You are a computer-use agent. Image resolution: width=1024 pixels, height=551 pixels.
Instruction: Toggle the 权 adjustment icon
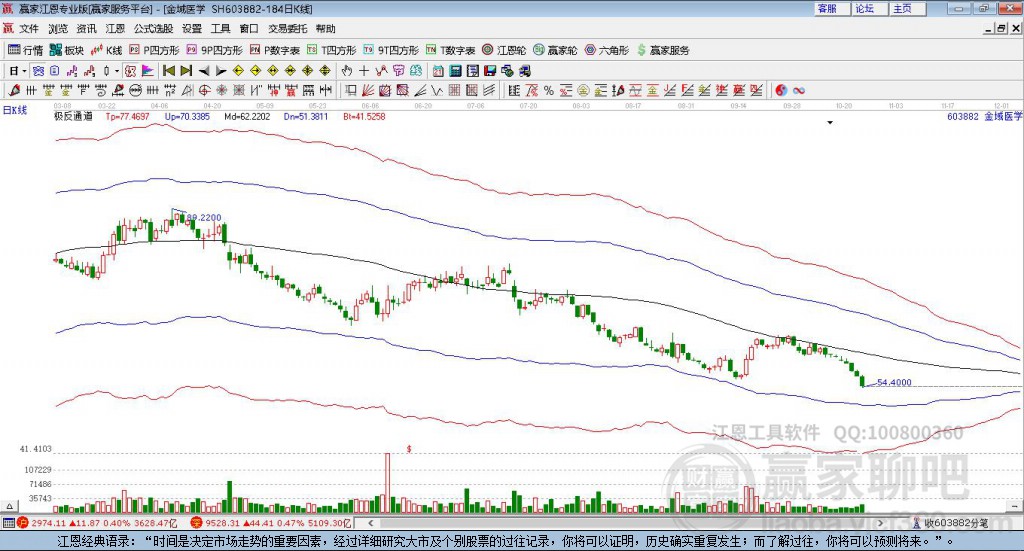[129, 71]
